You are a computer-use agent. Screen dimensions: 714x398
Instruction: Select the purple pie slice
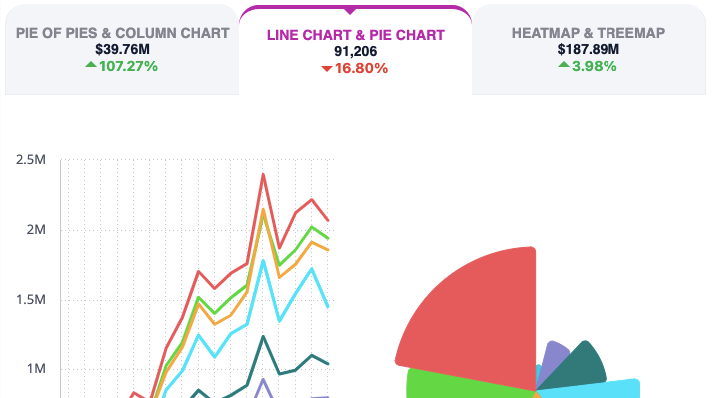(x=556, y=355)
